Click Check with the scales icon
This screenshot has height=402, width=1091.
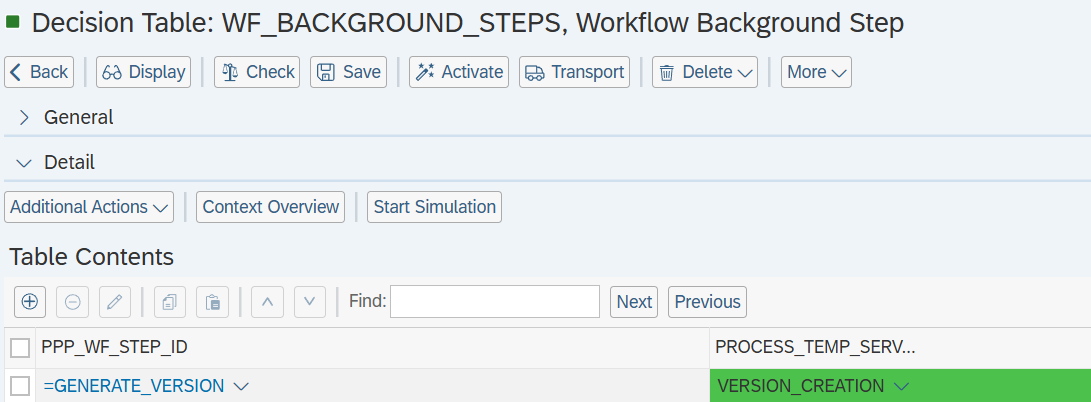257,72
